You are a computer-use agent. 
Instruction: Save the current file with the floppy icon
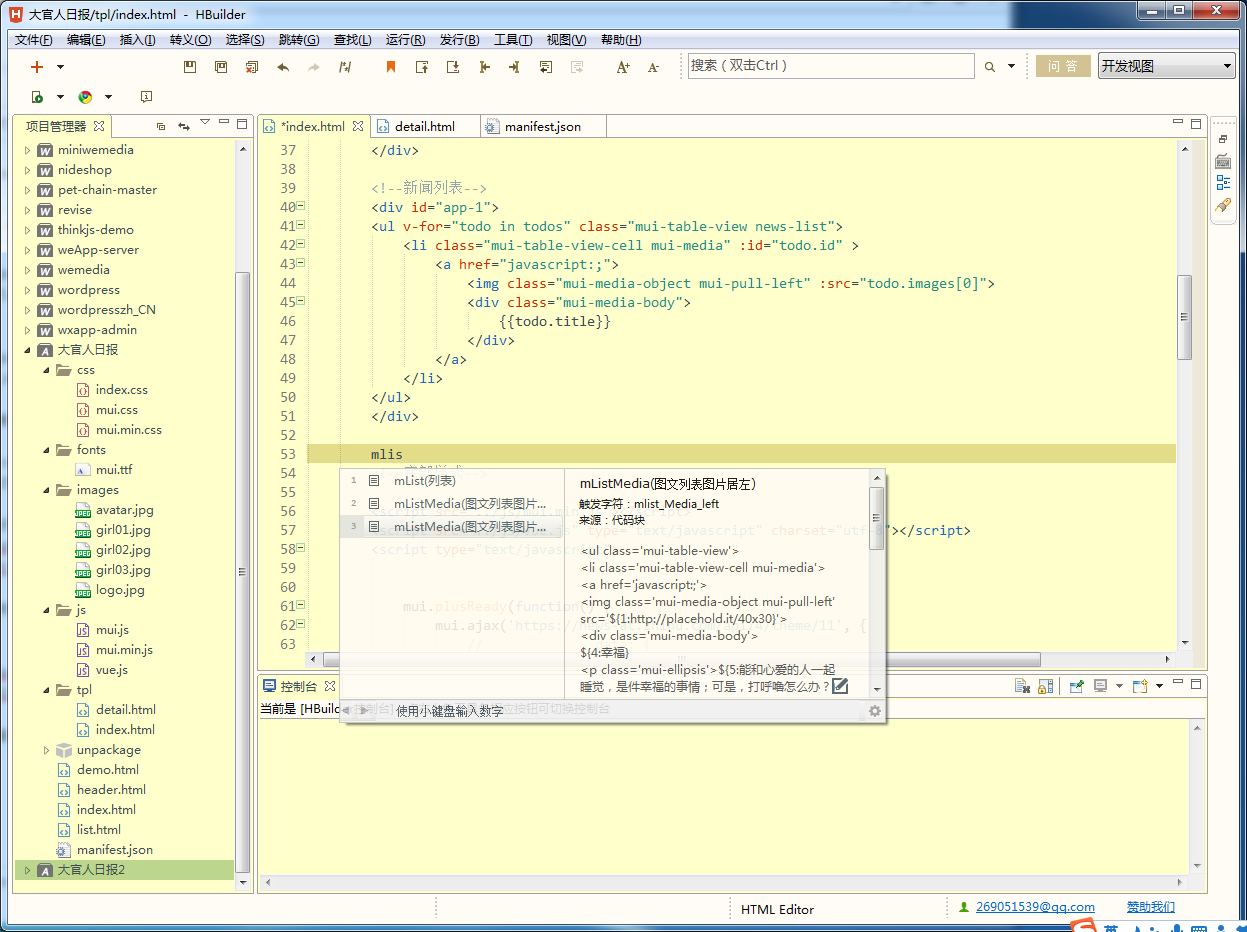pyautogui.click(x=190, y=67)
